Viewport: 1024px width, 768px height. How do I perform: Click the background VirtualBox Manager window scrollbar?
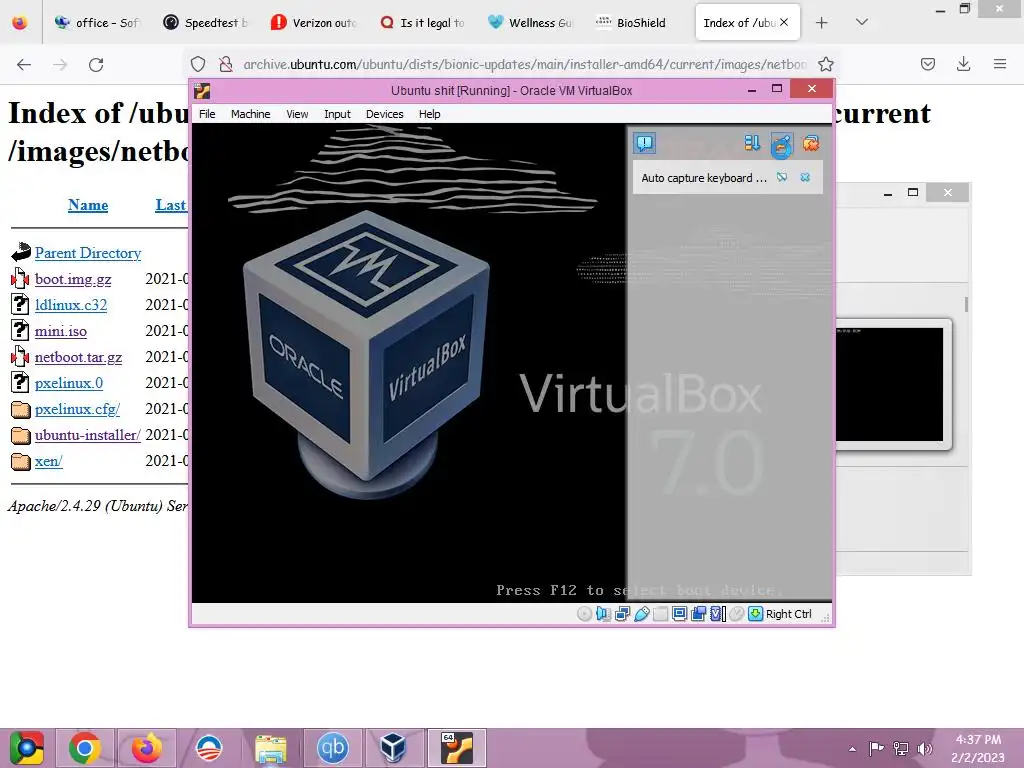966,304
